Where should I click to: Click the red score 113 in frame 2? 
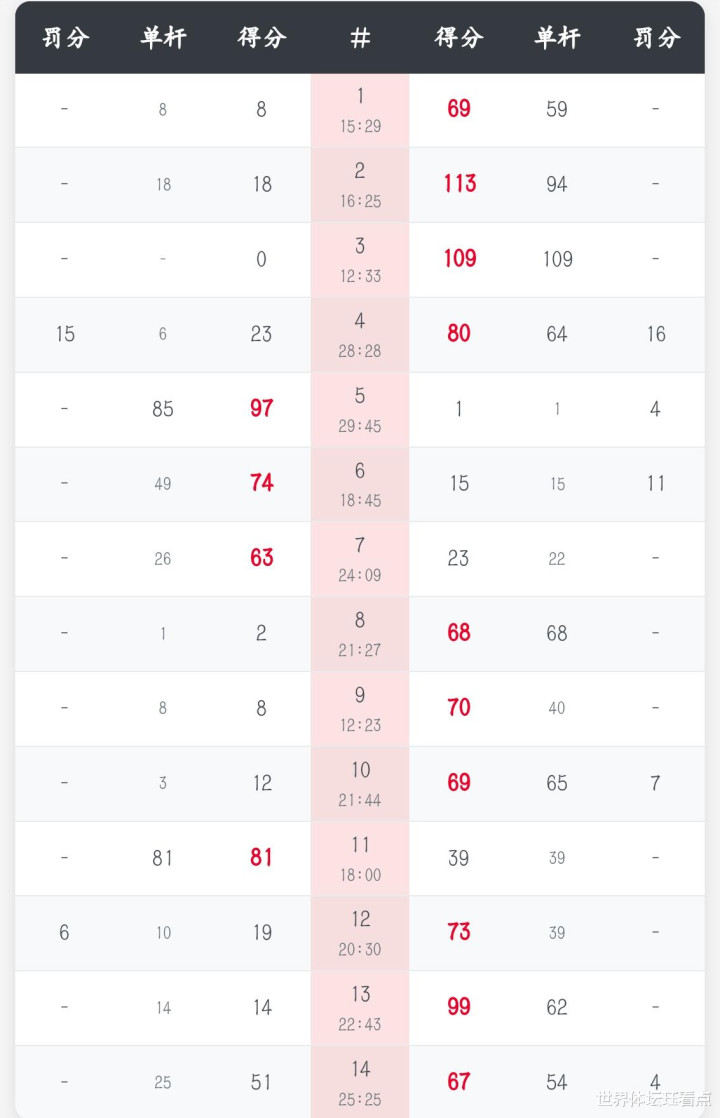click(x=459, y=184)
